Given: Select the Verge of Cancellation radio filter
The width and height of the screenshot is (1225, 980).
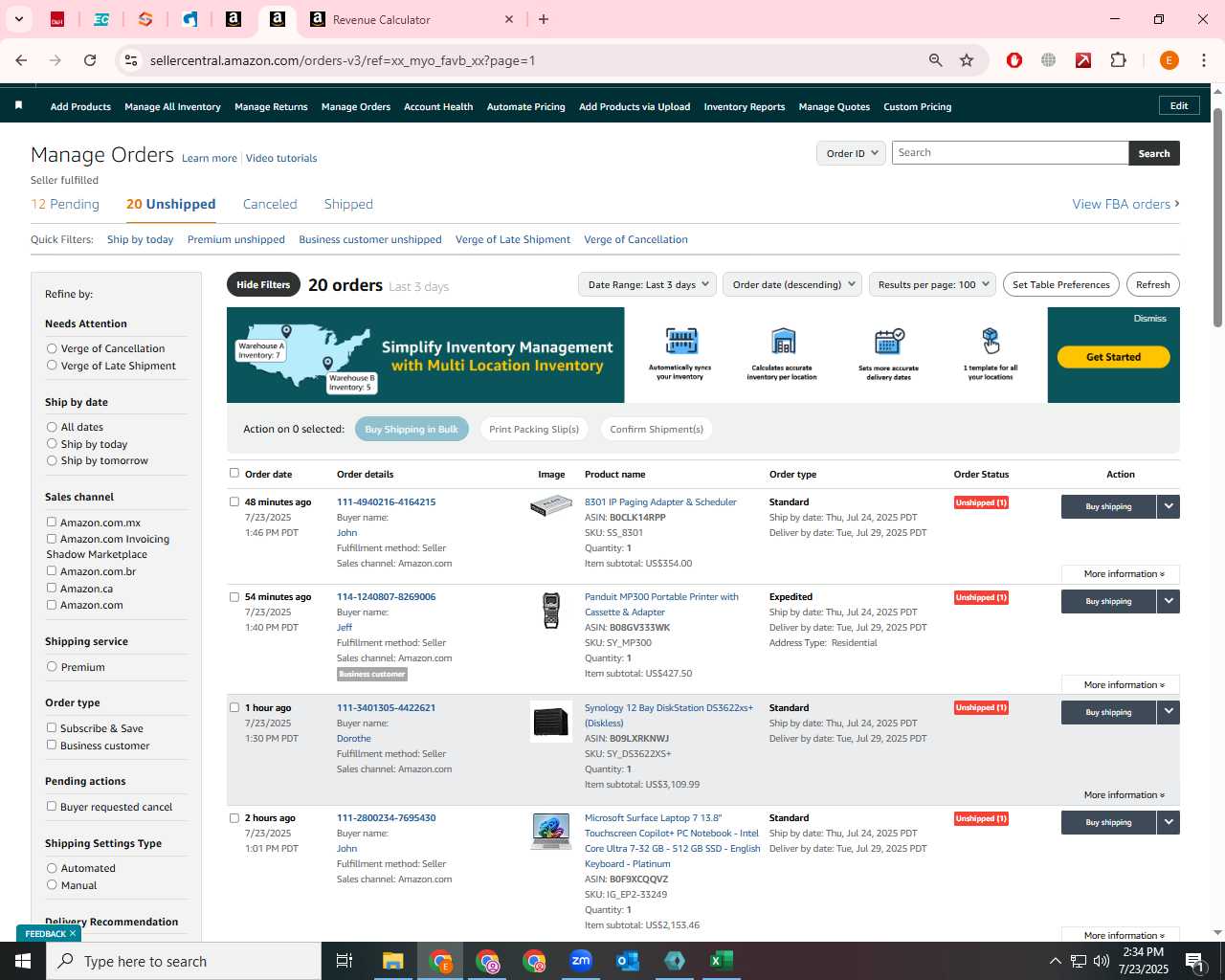Looking at the screenshot, I should [x=52, y=348].
